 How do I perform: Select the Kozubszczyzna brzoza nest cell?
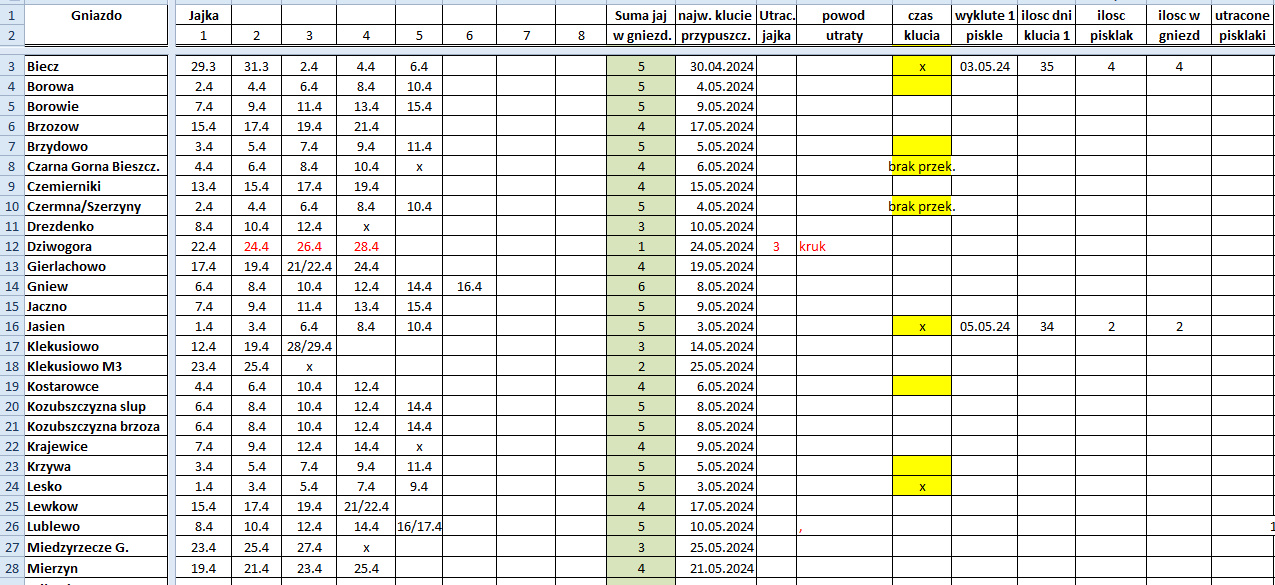click(x=98, y=426)
